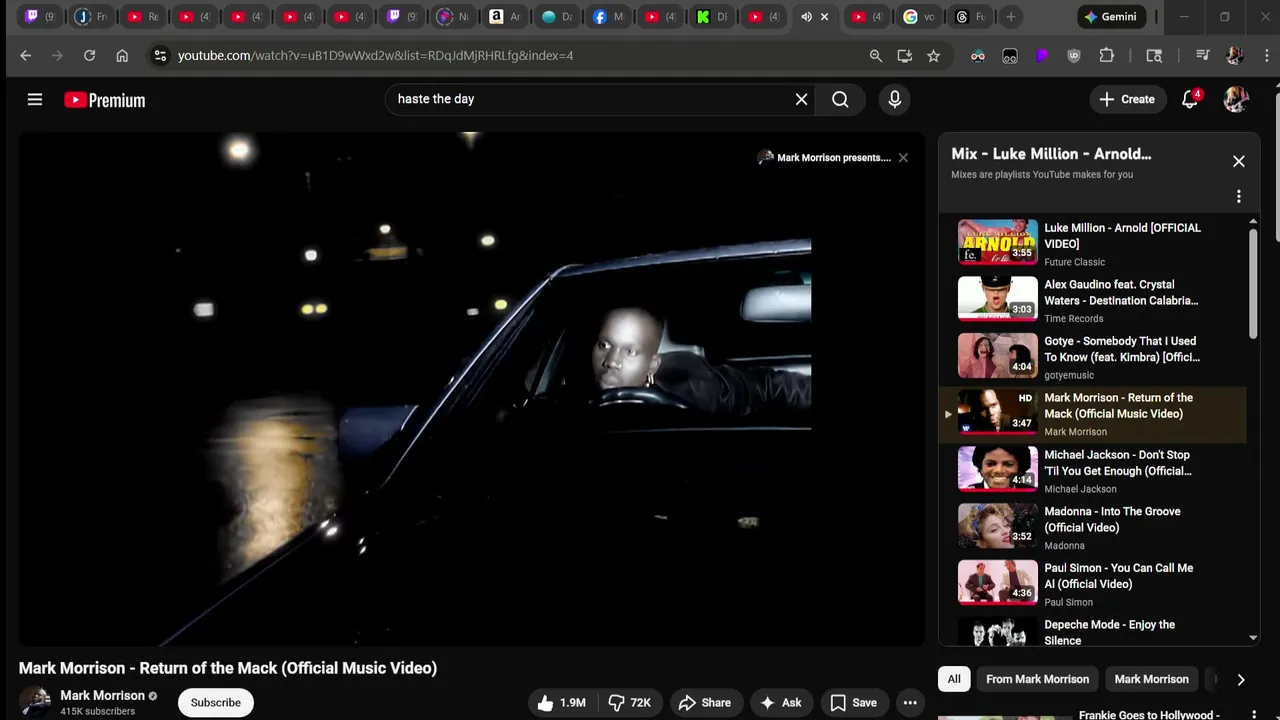
Task: Dislike the video (72K)
Action: tap(630, 703)
